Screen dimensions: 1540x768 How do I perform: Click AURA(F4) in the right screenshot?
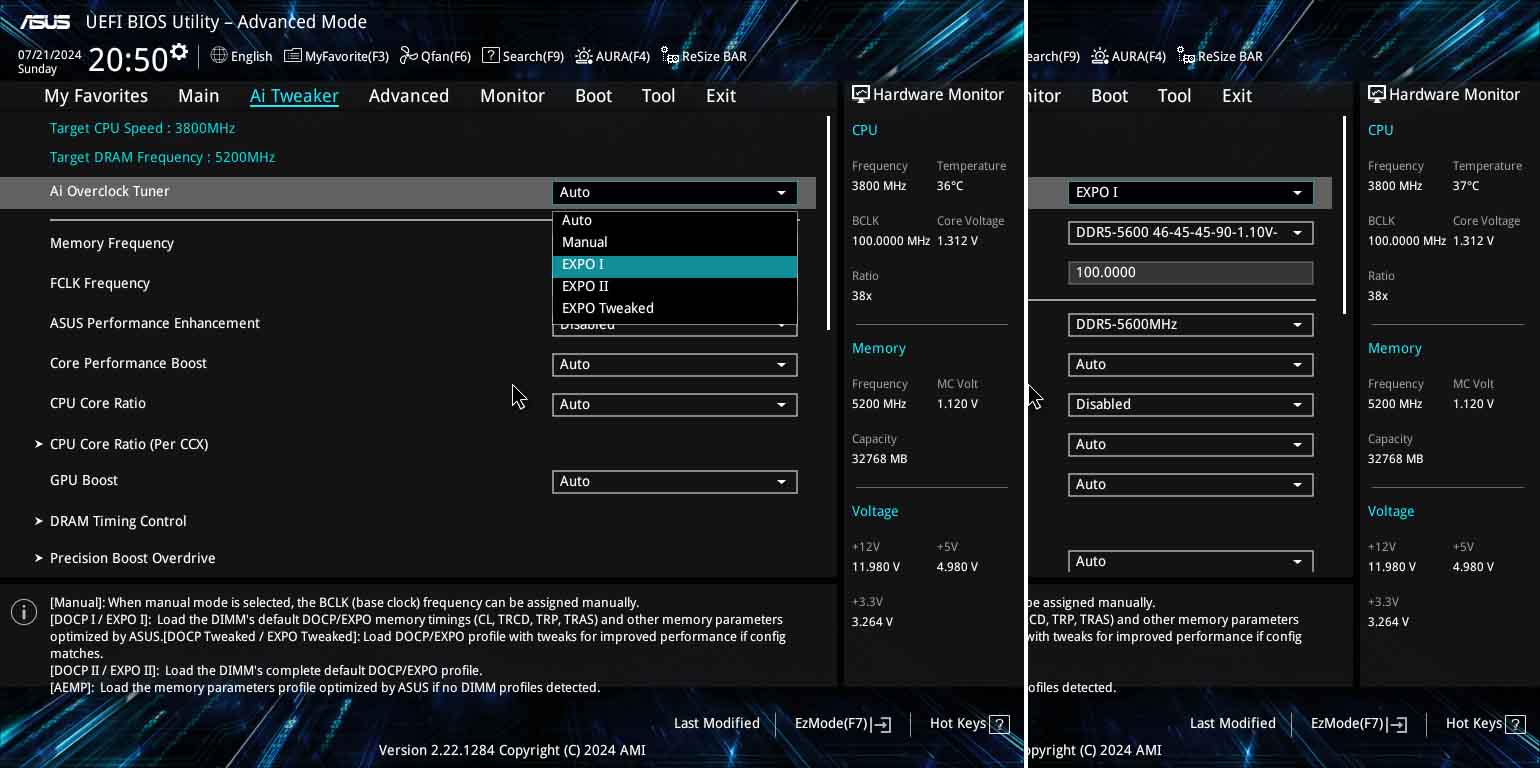coord(1129,56)
